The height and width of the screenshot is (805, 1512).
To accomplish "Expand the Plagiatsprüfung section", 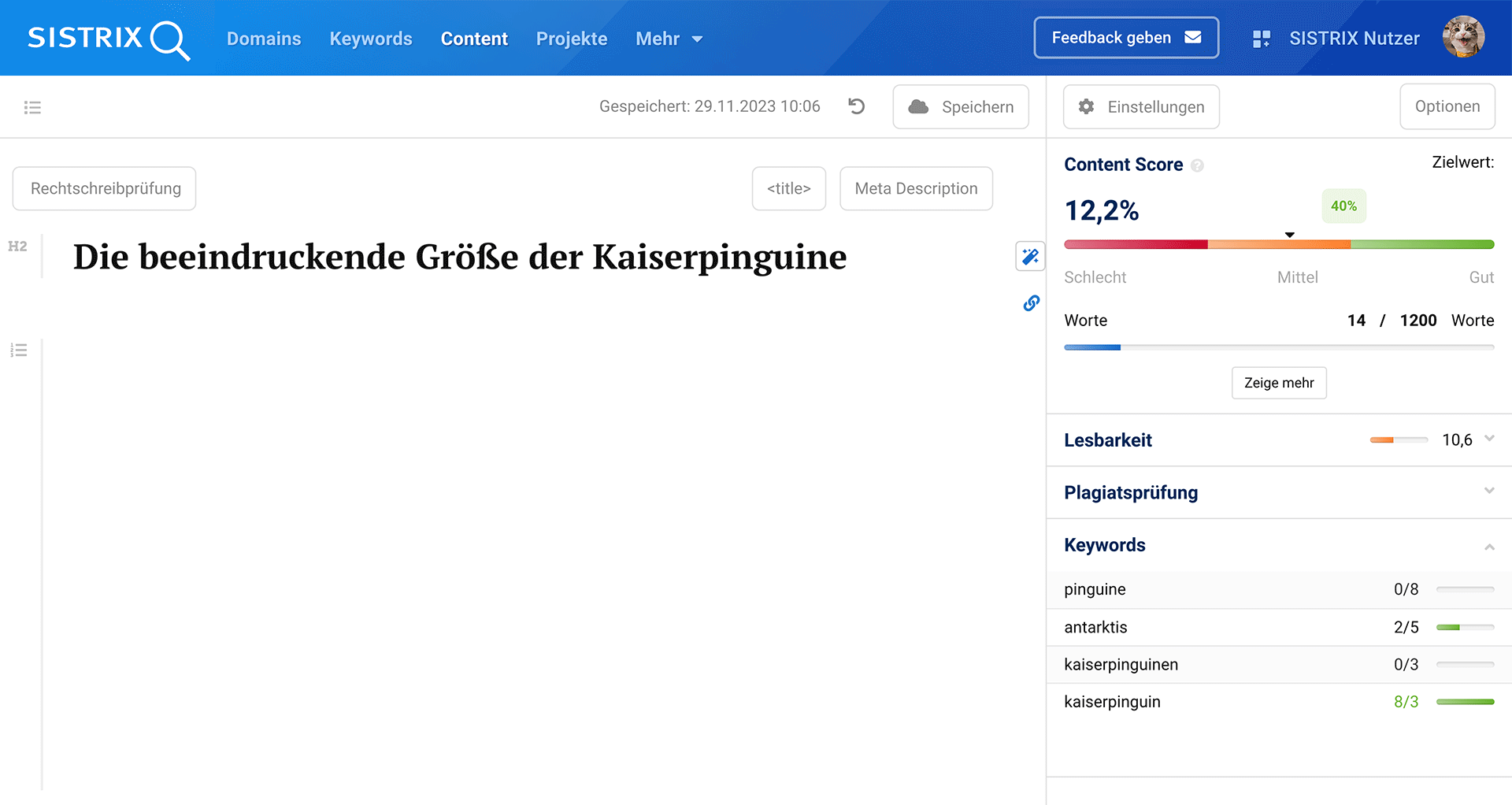I will [x=1488, y=491].
